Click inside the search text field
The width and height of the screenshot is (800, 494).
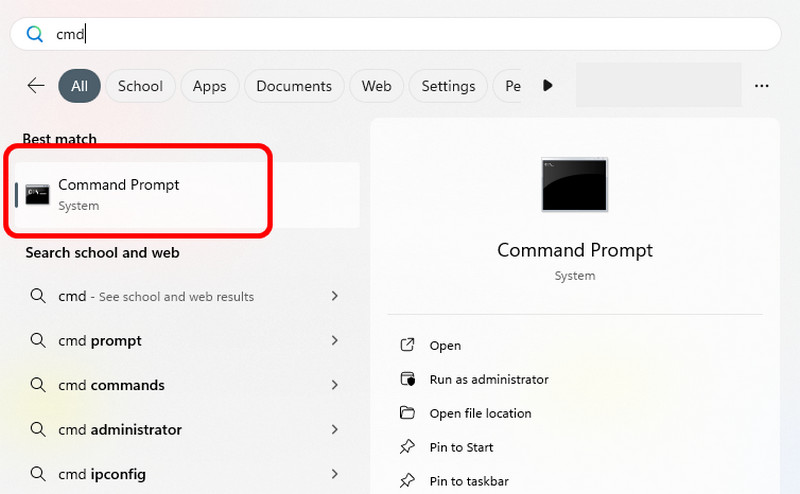400,34
